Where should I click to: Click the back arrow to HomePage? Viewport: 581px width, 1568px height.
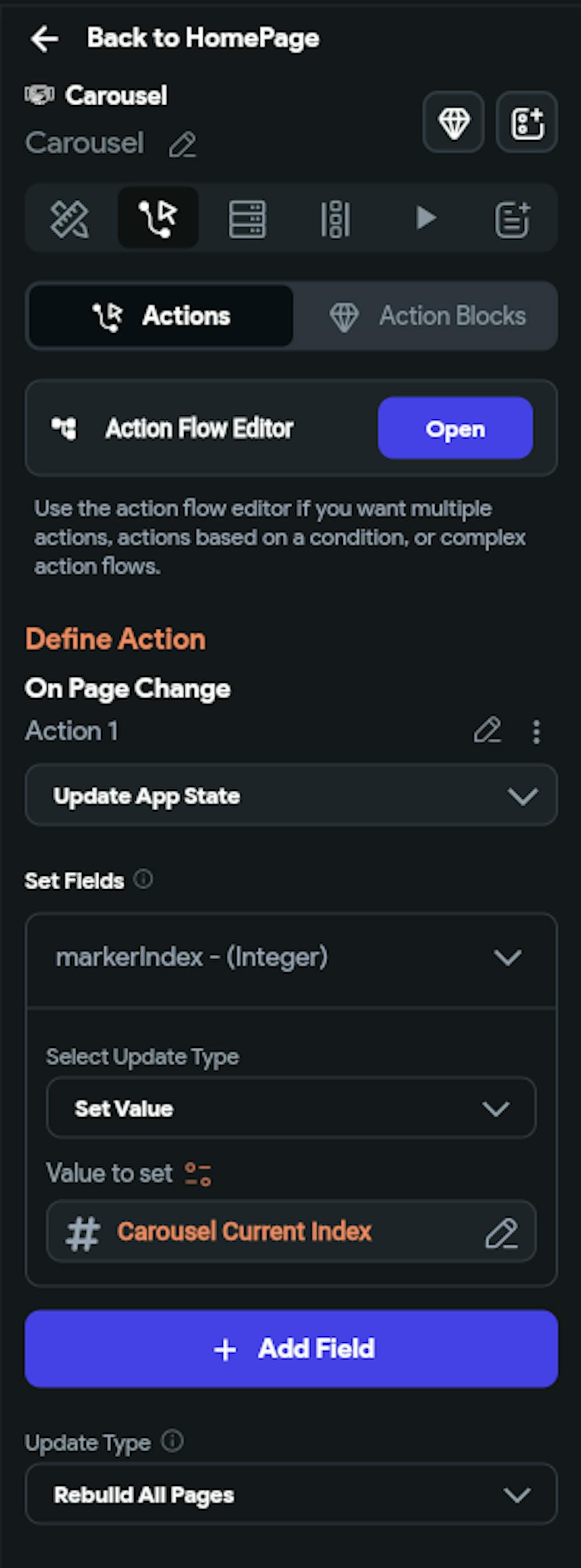(44, 39)
